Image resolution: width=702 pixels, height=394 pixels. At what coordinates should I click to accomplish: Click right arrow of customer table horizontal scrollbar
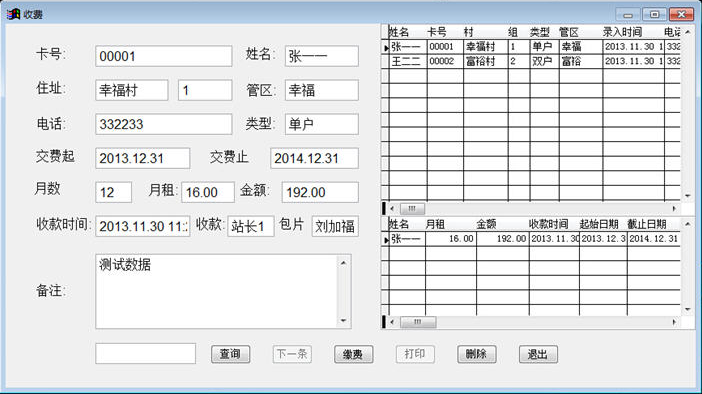click(x=674, y=209)
